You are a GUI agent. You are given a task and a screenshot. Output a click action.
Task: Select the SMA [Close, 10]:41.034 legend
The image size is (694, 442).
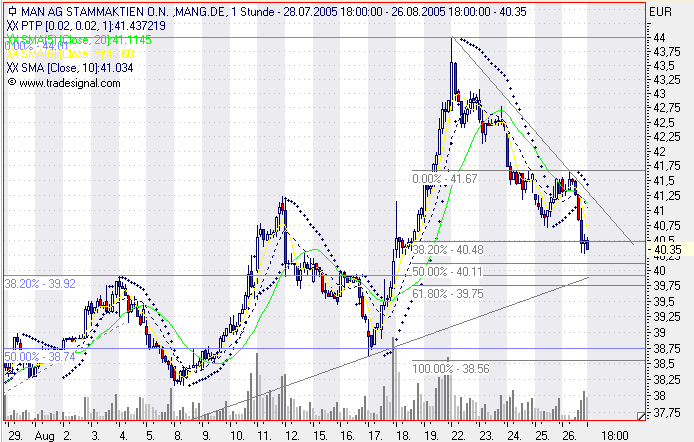click(77, 68)
